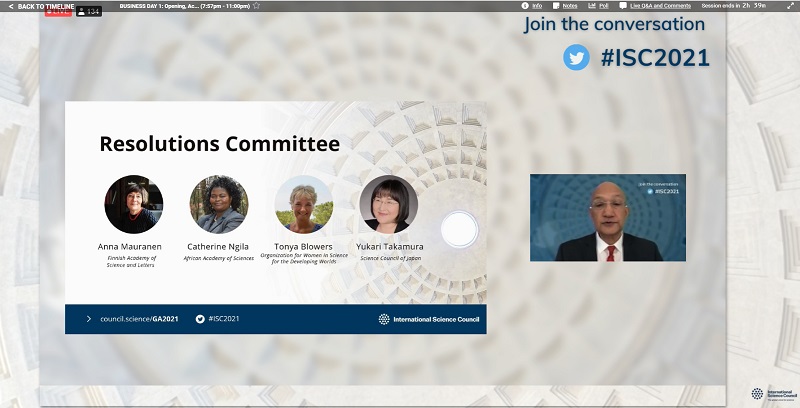
Task: Click the attendee count badge showing 134
Action: tap(89, 11)
